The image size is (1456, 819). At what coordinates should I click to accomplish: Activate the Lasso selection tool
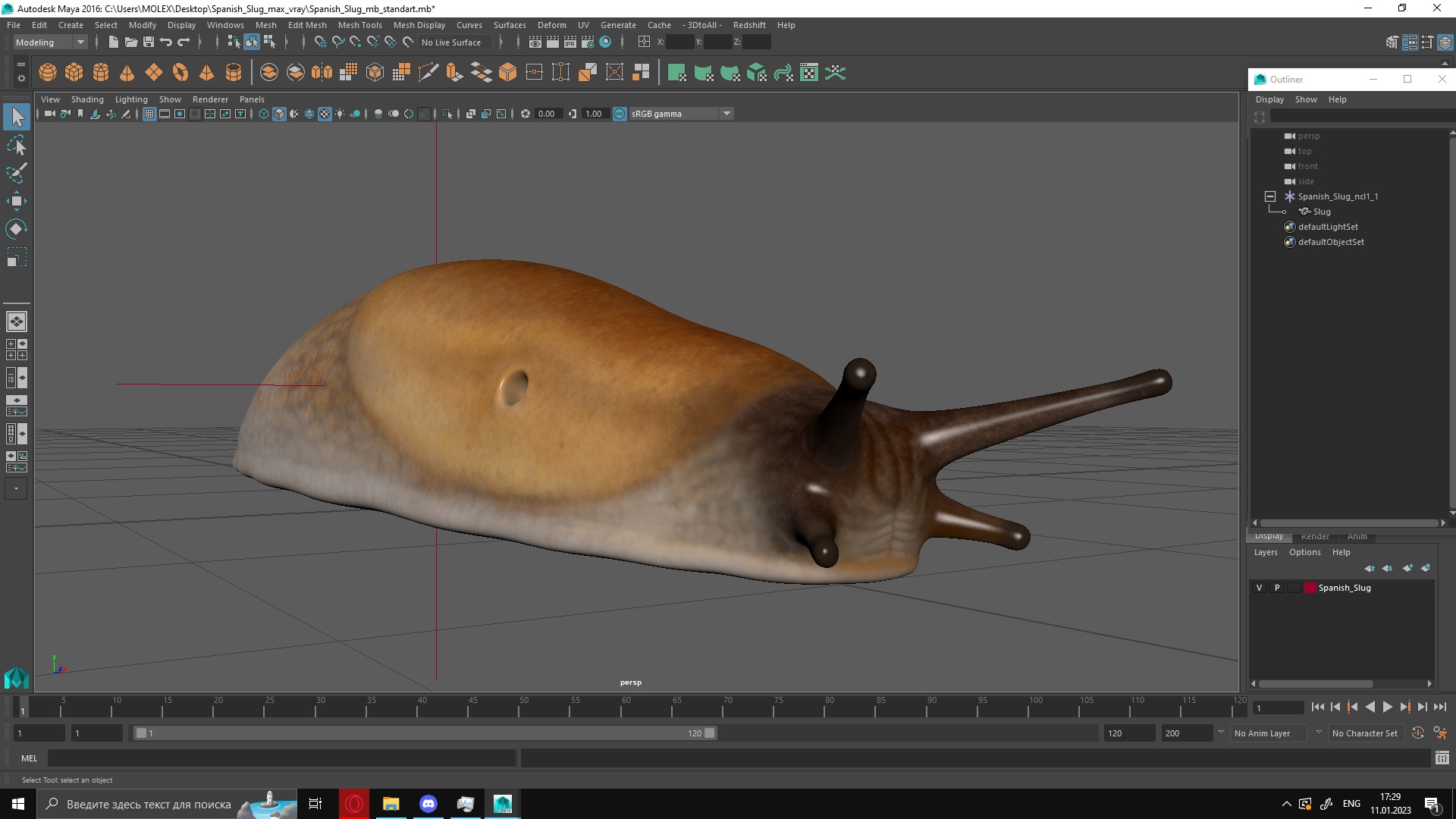pyautogui.click(x=17, y=145)
